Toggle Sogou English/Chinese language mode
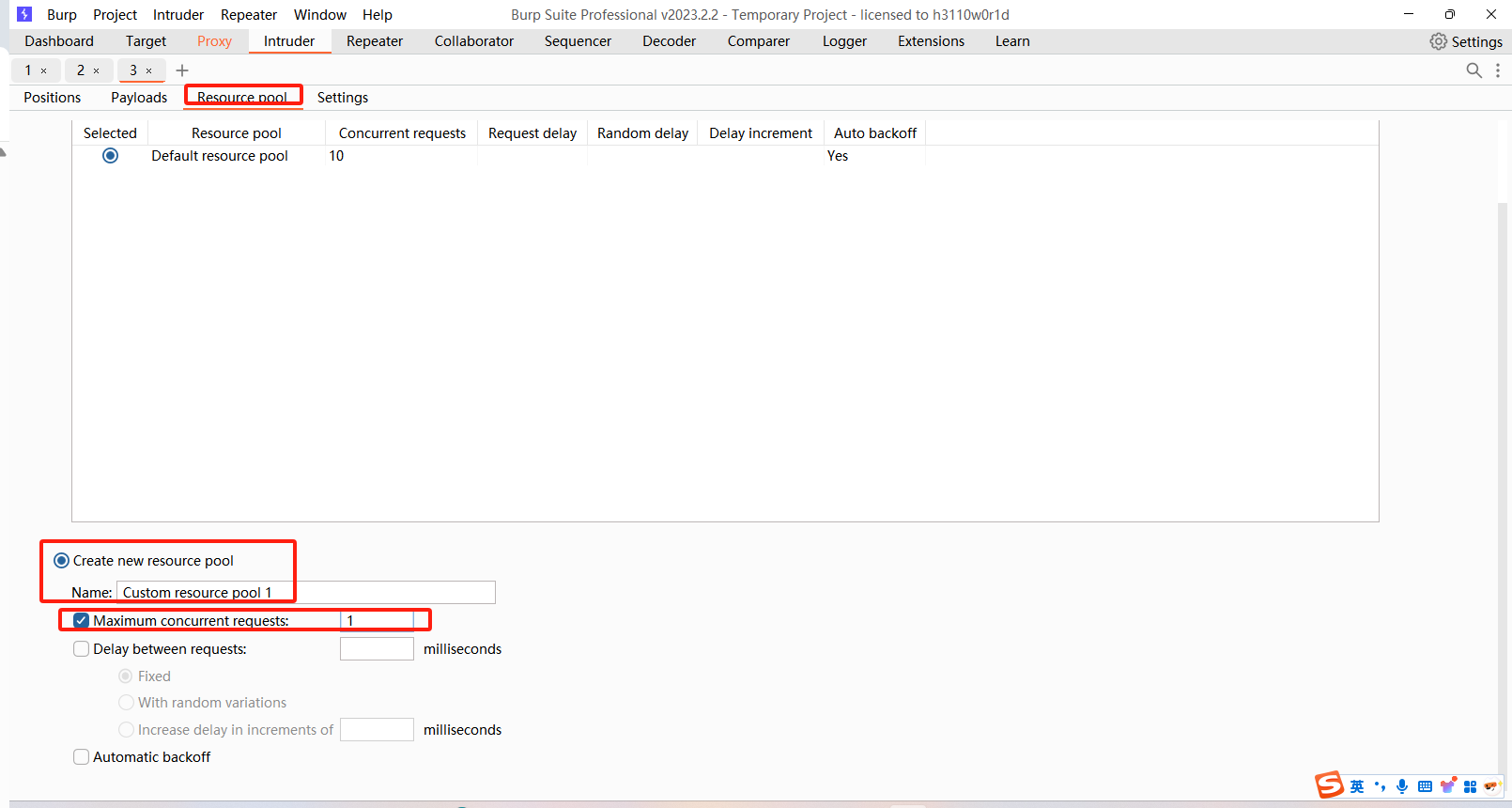1512x808 pixels. point(1357,786)
